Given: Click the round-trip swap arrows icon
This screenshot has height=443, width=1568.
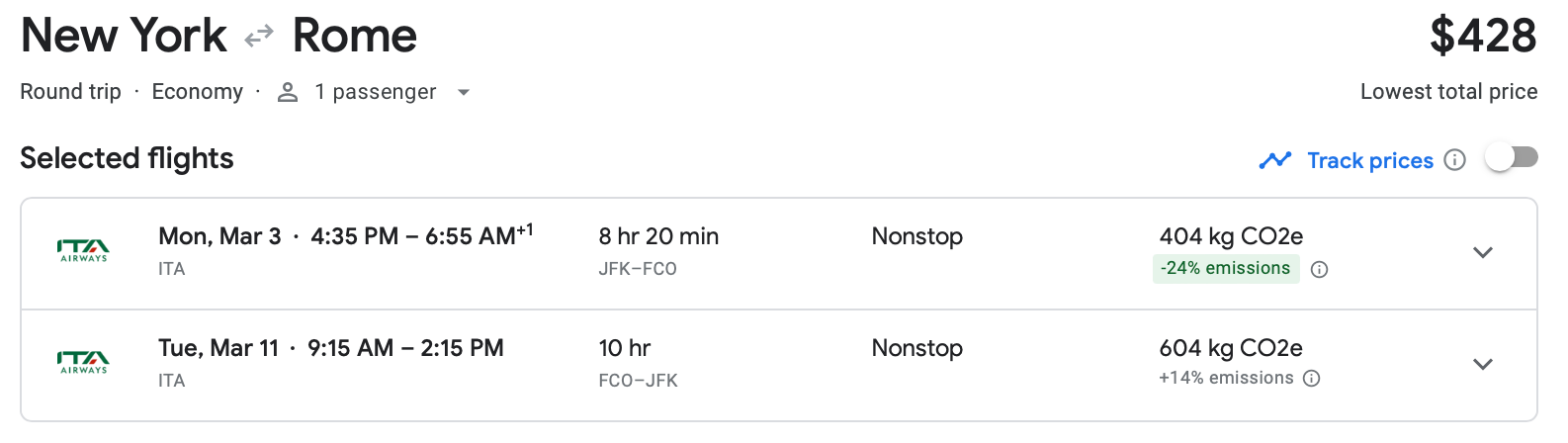Looking at the screenshot, I should (x=259, y=37).
